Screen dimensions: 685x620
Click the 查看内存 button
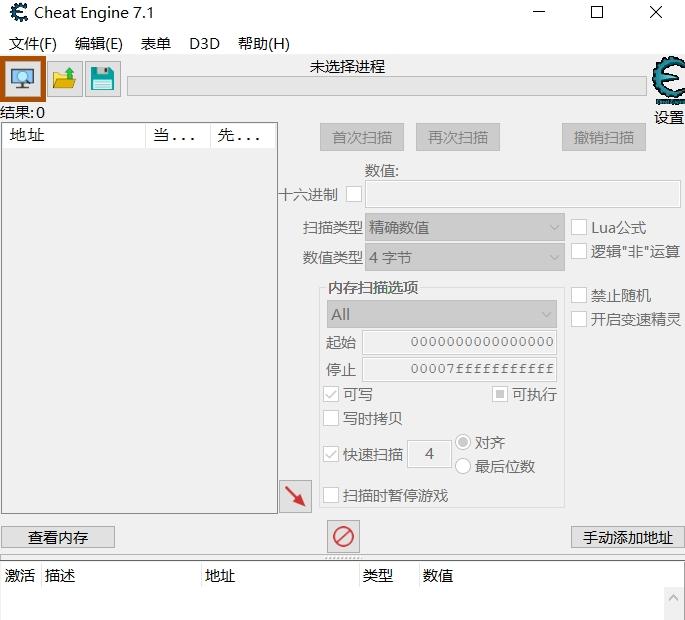click(x=58, y=537)
